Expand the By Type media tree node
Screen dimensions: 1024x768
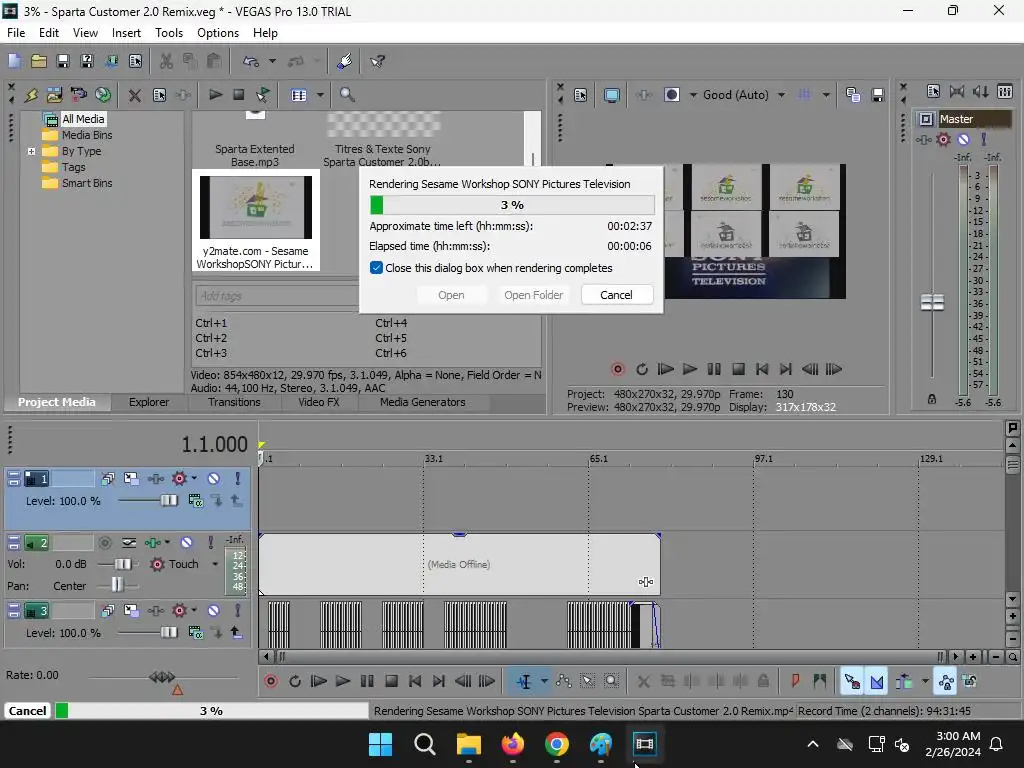(x=31, y=151)
